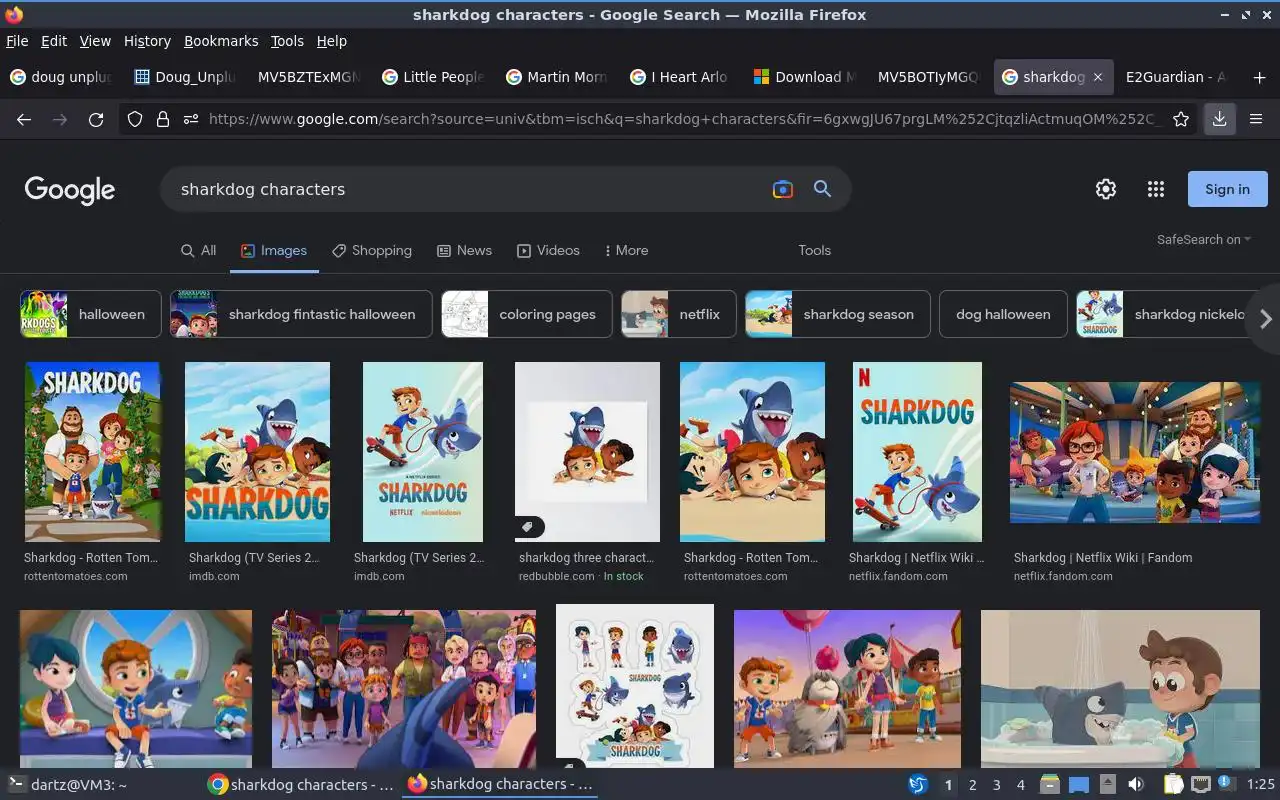This screenshot has height=800, width=1280.
Task: Switch to the doug unplugged tab
Action: click(x=62, y=77)
